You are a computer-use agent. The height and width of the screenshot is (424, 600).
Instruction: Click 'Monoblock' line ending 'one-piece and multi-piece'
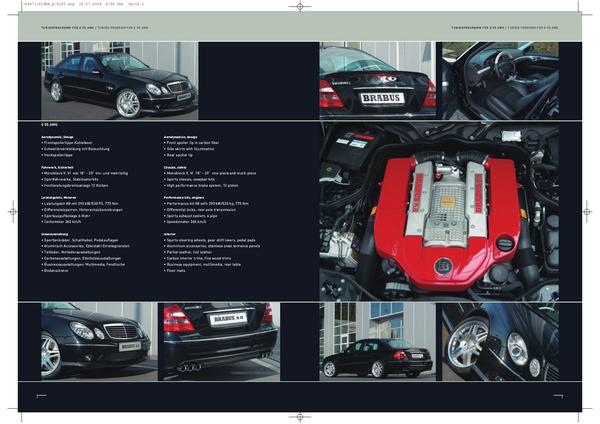click(x=211, y=173)
